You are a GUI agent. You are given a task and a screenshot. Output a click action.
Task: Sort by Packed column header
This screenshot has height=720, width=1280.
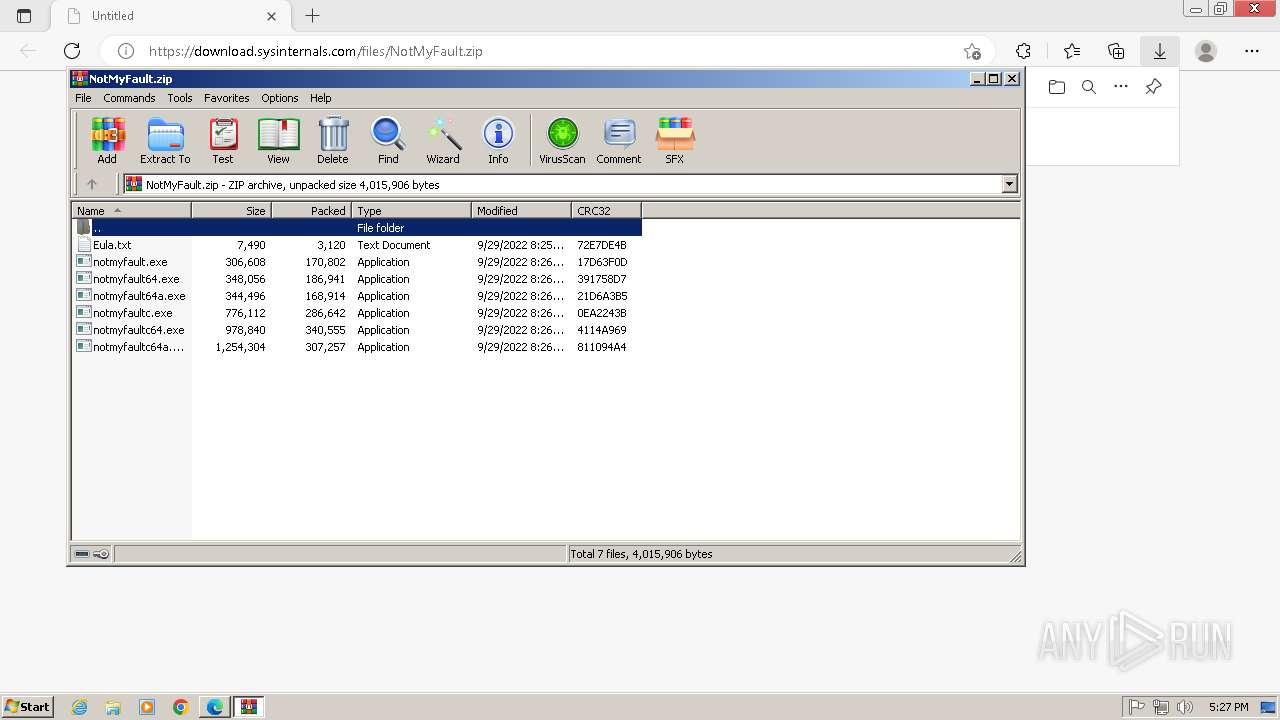[311, 210]
